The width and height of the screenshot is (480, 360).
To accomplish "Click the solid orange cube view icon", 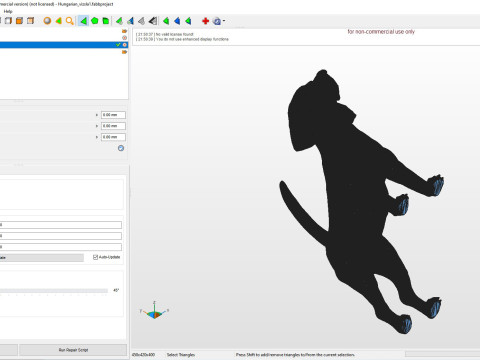I will coord(19,21).
